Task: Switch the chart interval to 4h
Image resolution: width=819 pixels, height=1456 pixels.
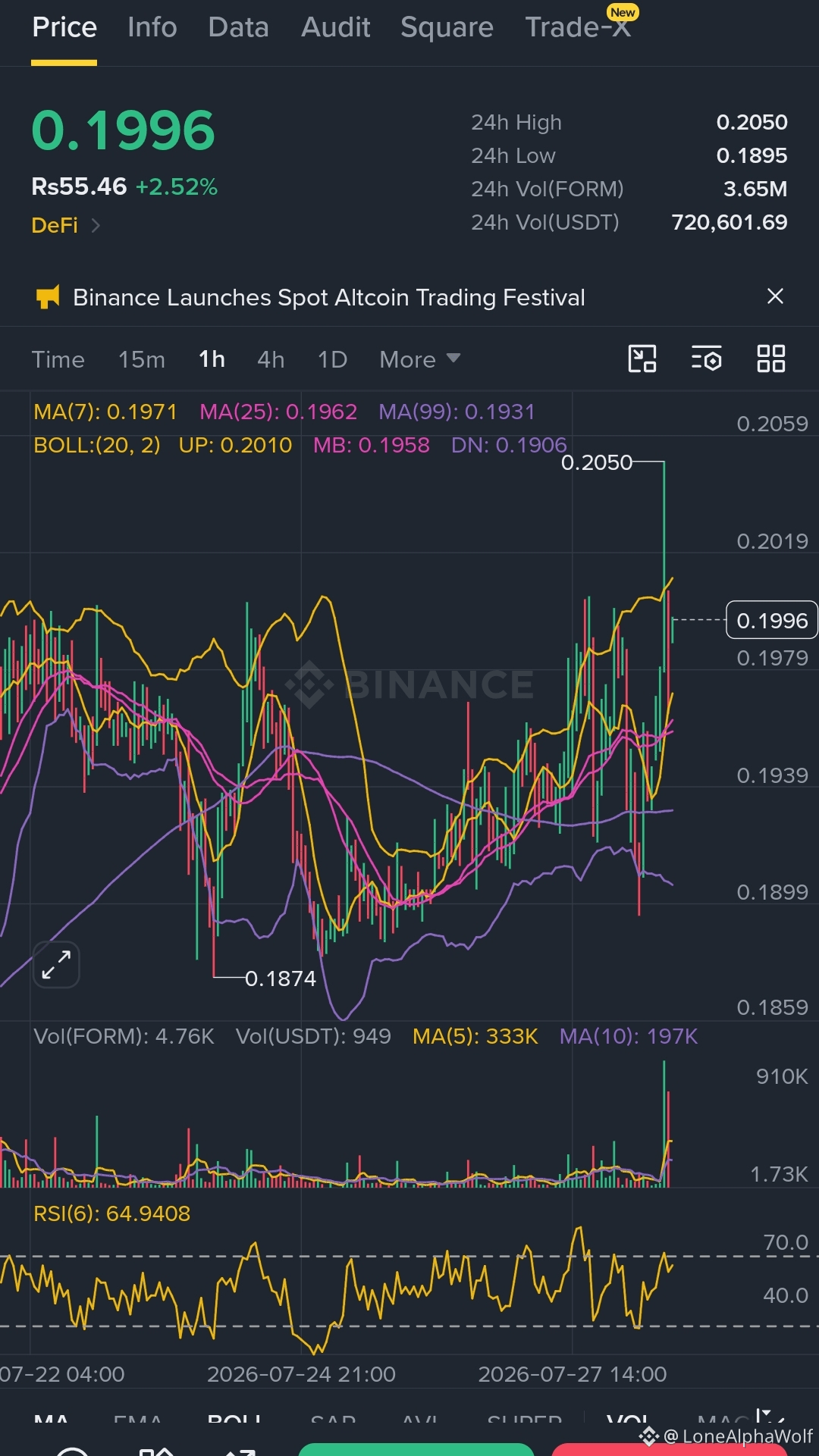Action: [x=271, y=359]
